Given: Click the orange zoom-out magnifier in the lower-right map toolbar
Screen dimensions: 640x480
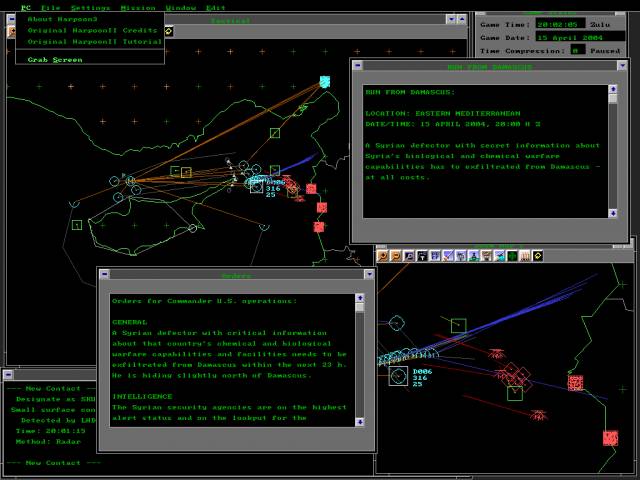Looking at the screenshot, I should click(396, 256).
